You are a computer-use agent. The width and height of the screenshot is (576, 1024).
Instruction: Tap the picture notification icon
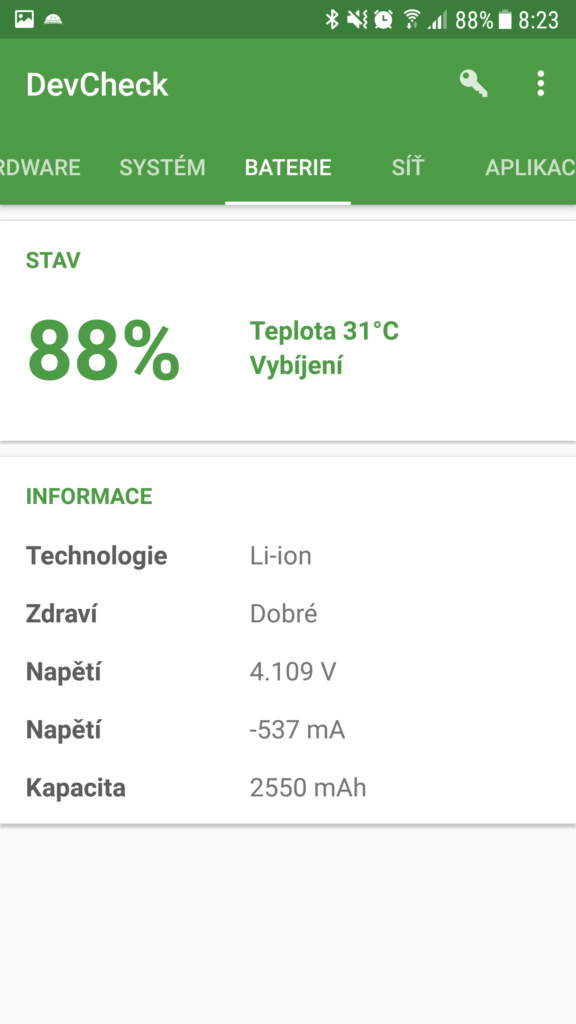coord(24,19)
